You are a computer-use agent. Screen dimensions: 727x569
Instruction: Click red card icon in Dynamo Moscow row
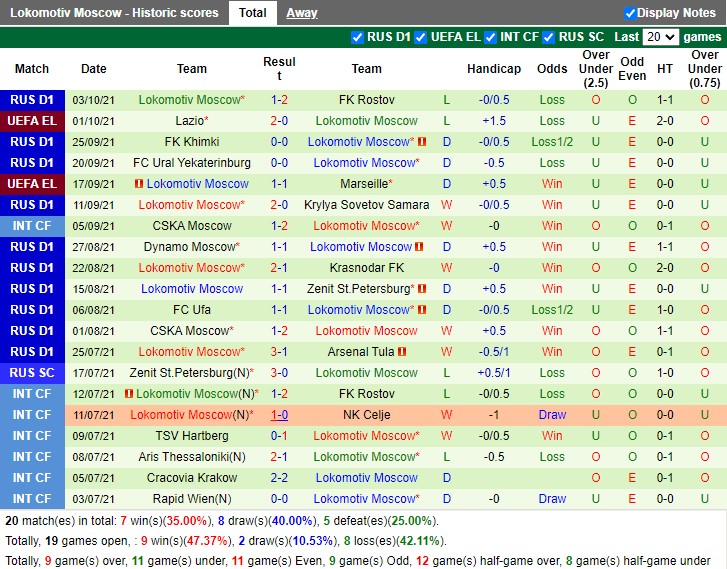click(419, 247)
